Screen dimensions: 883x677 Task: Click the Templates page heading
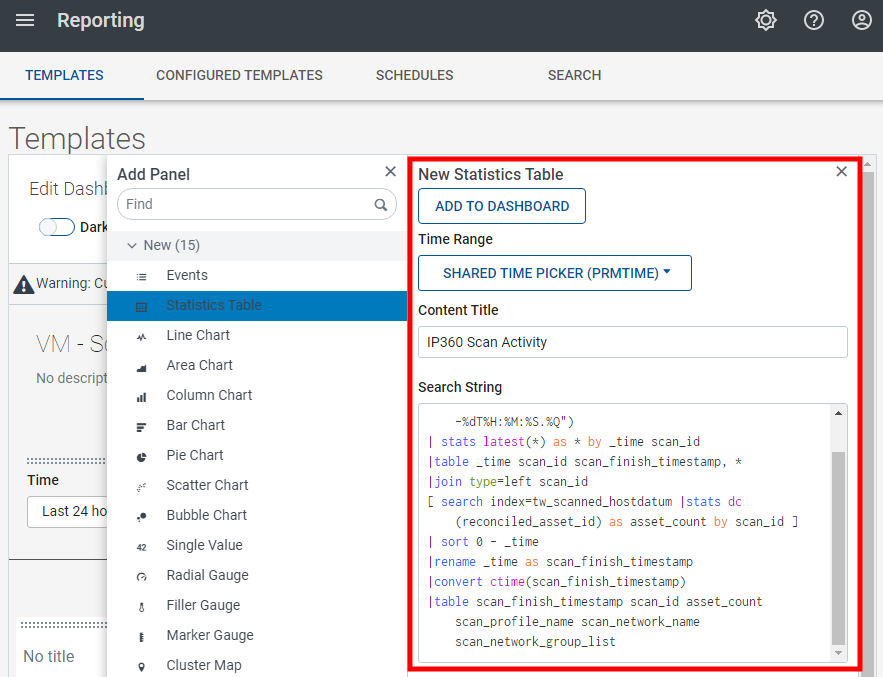pyautogui.click(x=77, y=139)
